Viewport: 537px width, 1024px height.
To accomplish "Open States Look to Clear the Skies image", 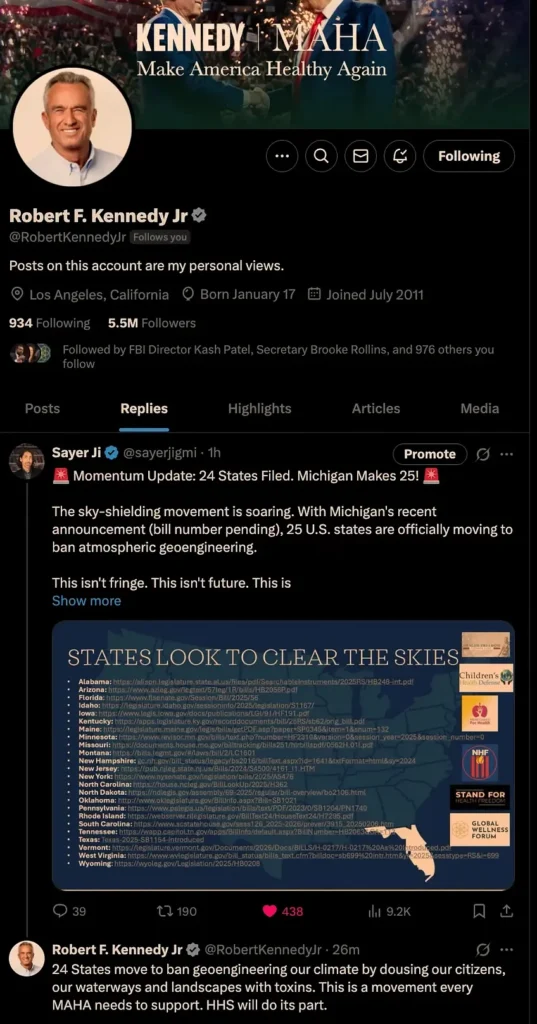I will [x=283, y=755].
